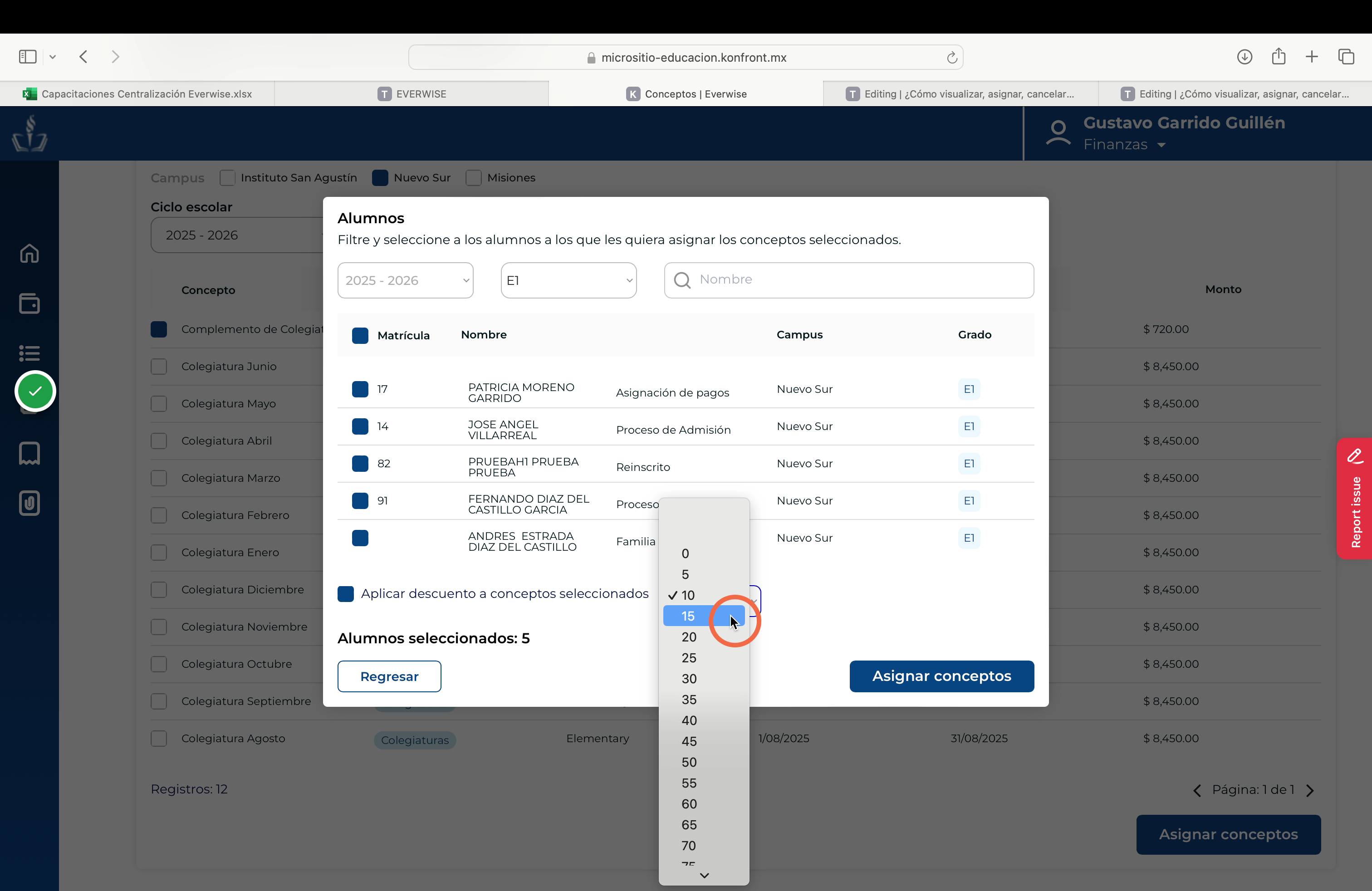Open the paperclip attachment sidebar icon
Screen dimensions: 1372x891
(29, 503)
